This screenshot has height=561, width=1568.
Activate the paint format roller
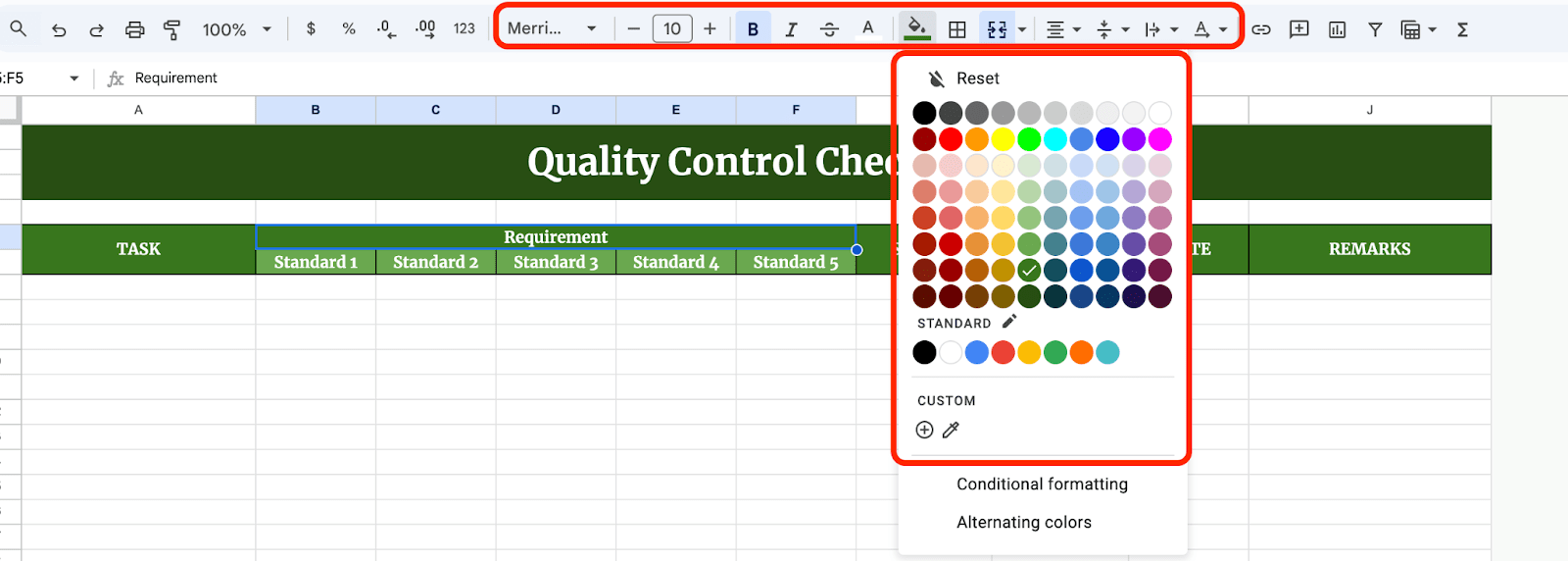(172, 29)
